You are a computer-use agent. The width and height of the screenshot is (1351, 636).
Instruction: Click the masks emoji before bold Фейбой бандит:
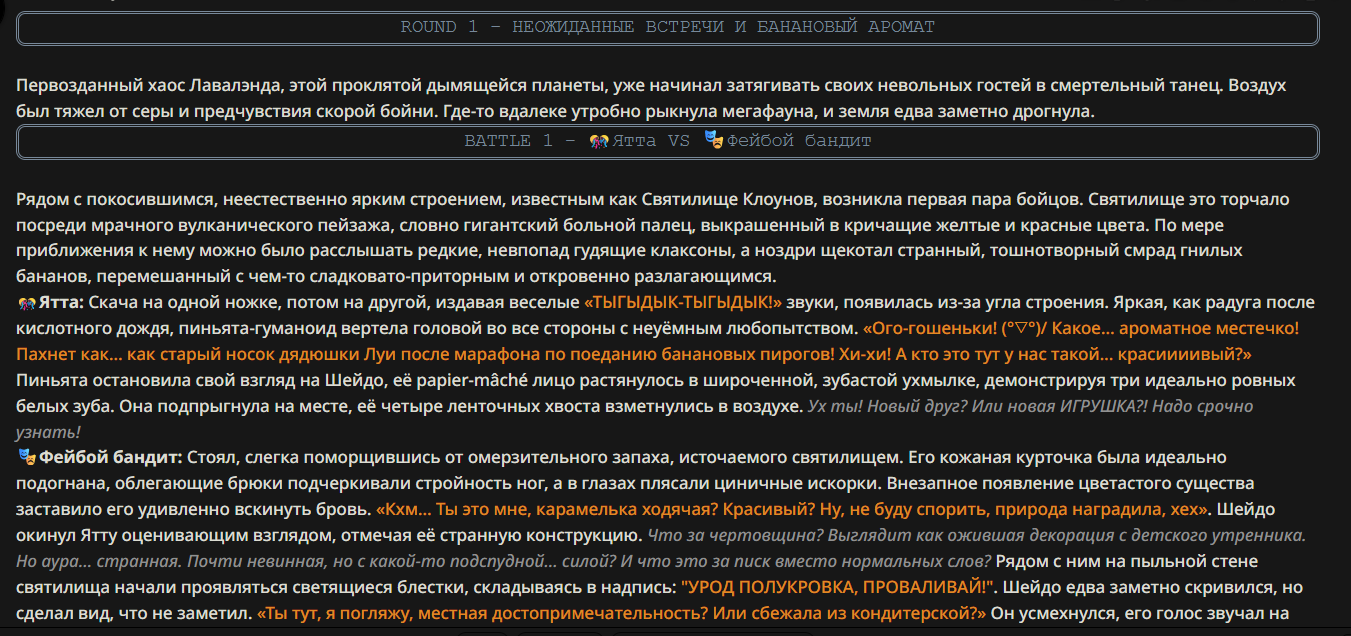click(x=27, y=458)
